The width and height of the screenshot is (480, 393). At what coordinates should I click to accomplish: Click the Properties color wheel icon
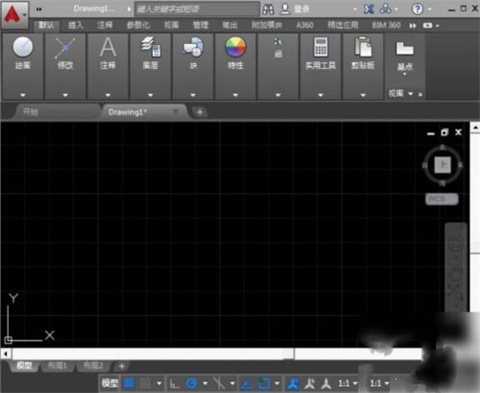(235, 47)
